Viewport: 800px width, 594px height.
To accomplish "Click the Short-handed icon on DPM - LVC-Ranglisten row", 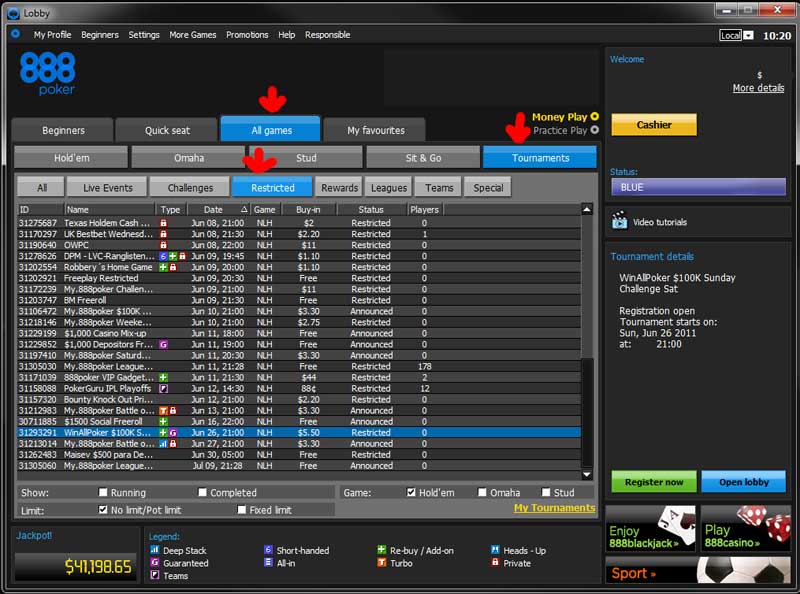I will 163,256.
